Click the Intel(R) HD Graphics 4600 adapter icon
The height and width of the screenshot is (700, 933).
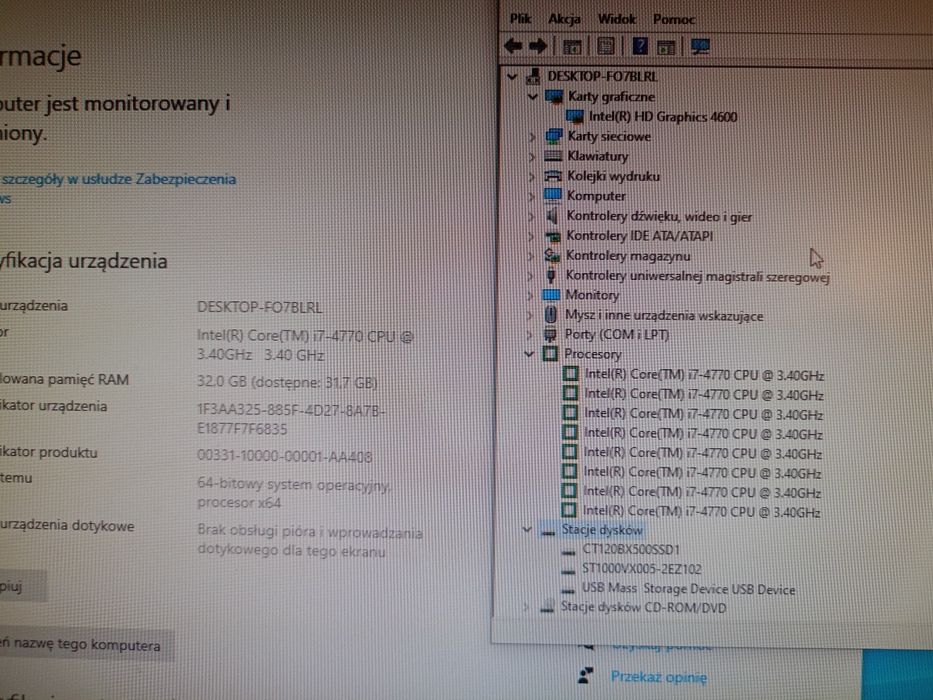(575, 117)
